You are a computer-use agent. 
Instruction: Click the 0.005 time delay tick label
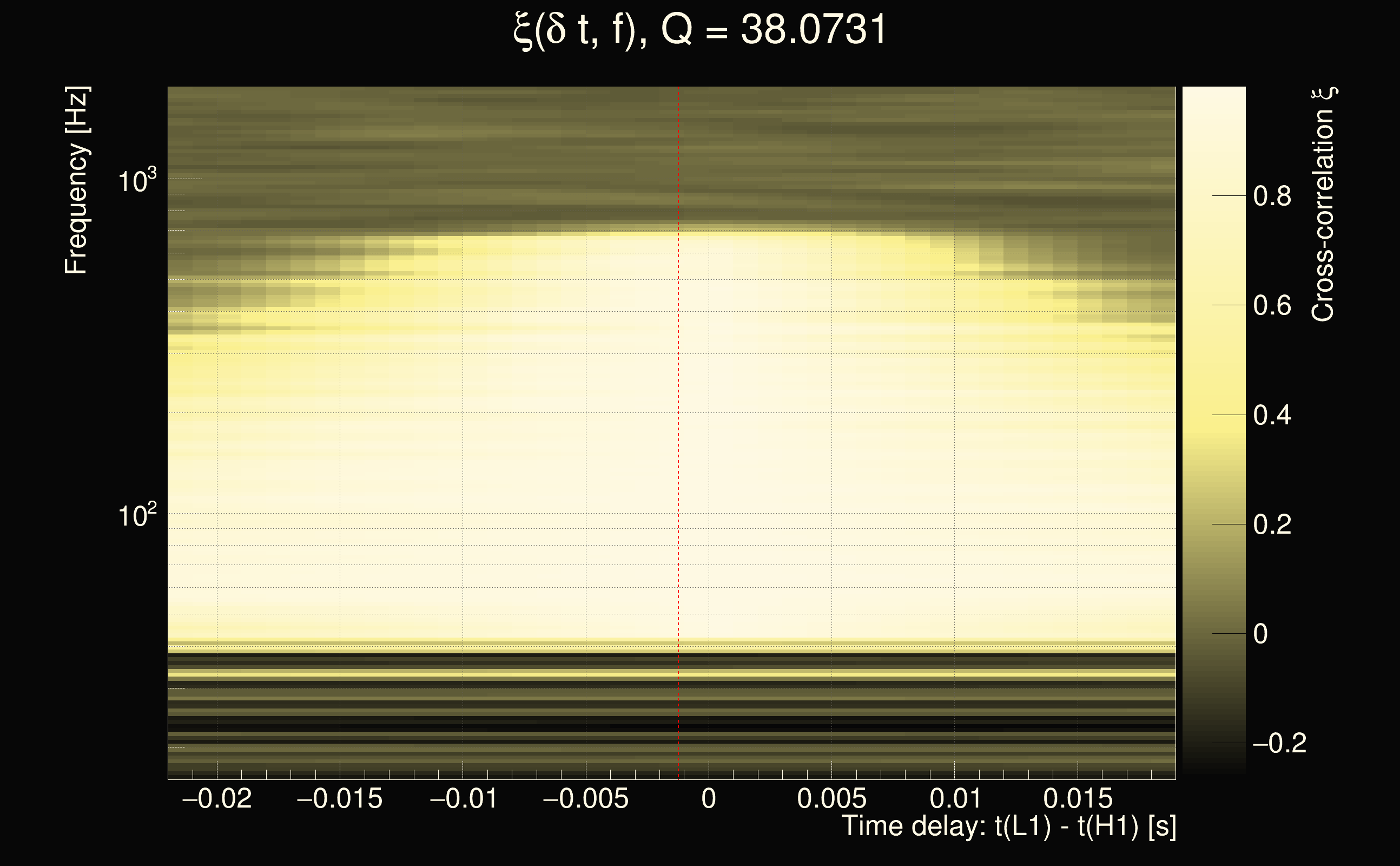pos(831,798)
